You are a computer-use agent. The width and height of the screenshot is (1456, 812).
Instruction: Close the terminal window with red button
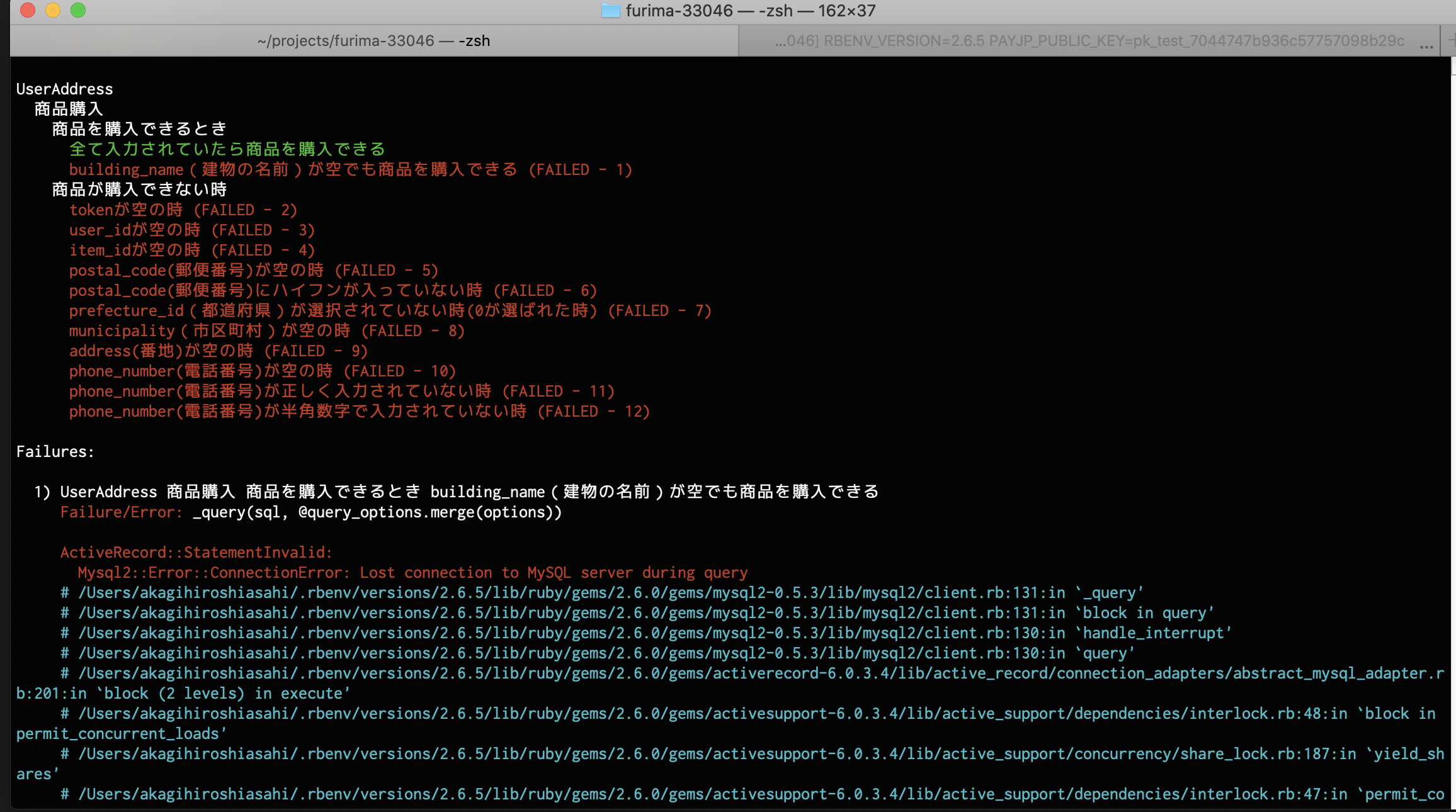click(x=28, y=10)
